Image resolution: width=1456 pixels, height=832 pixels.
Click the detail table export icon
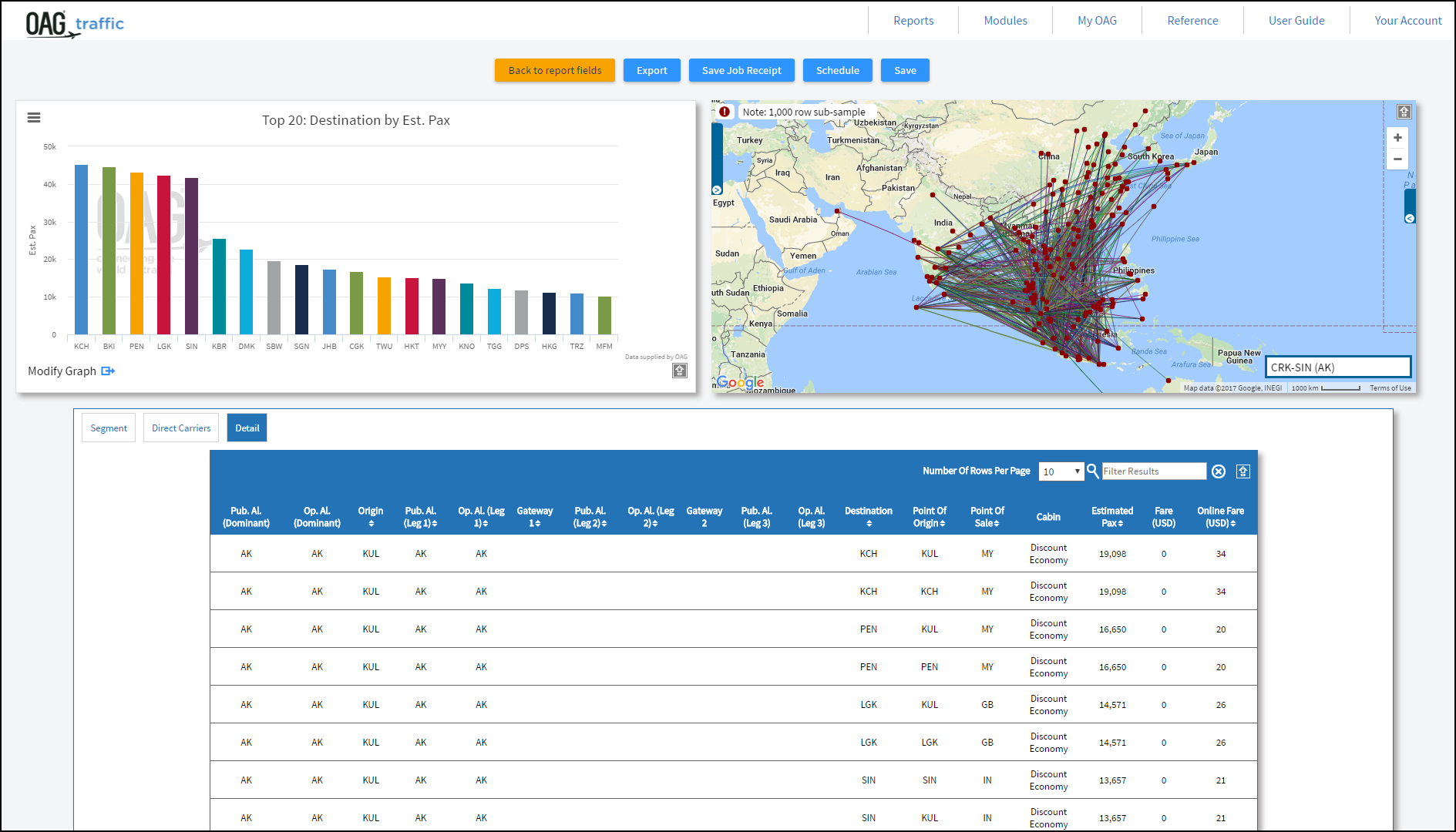pyautogui.click(x=1242, y=471)
